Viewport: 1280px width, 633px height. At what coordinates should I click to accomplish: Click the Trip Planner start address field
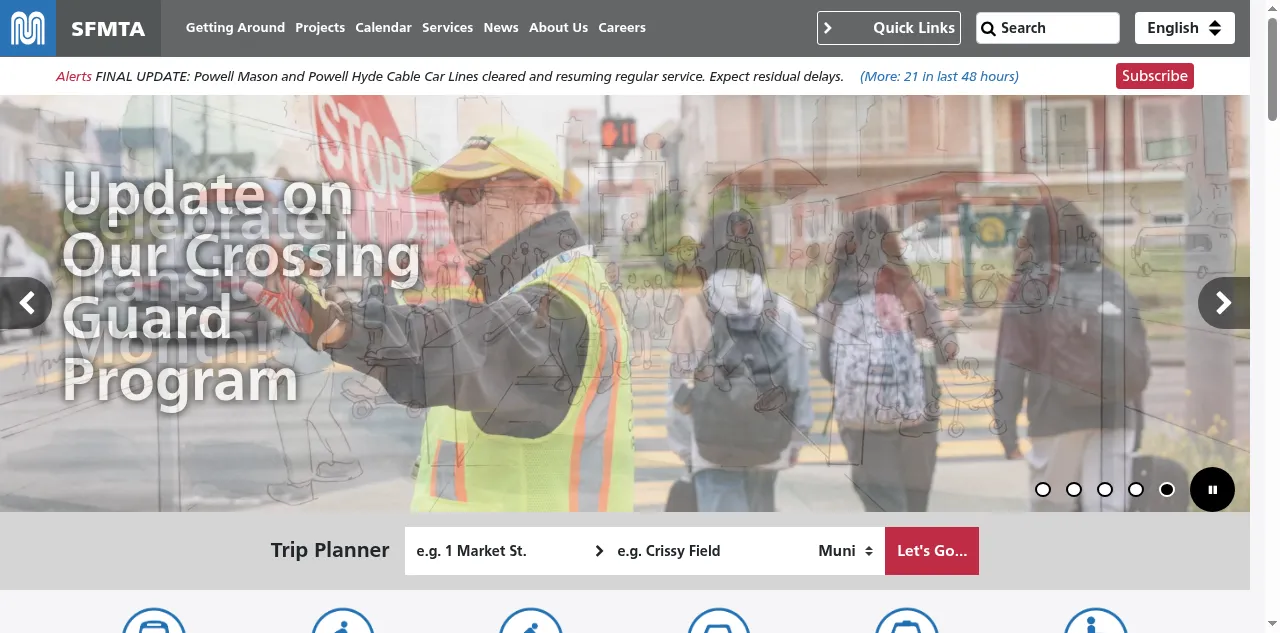click(497, 551)
